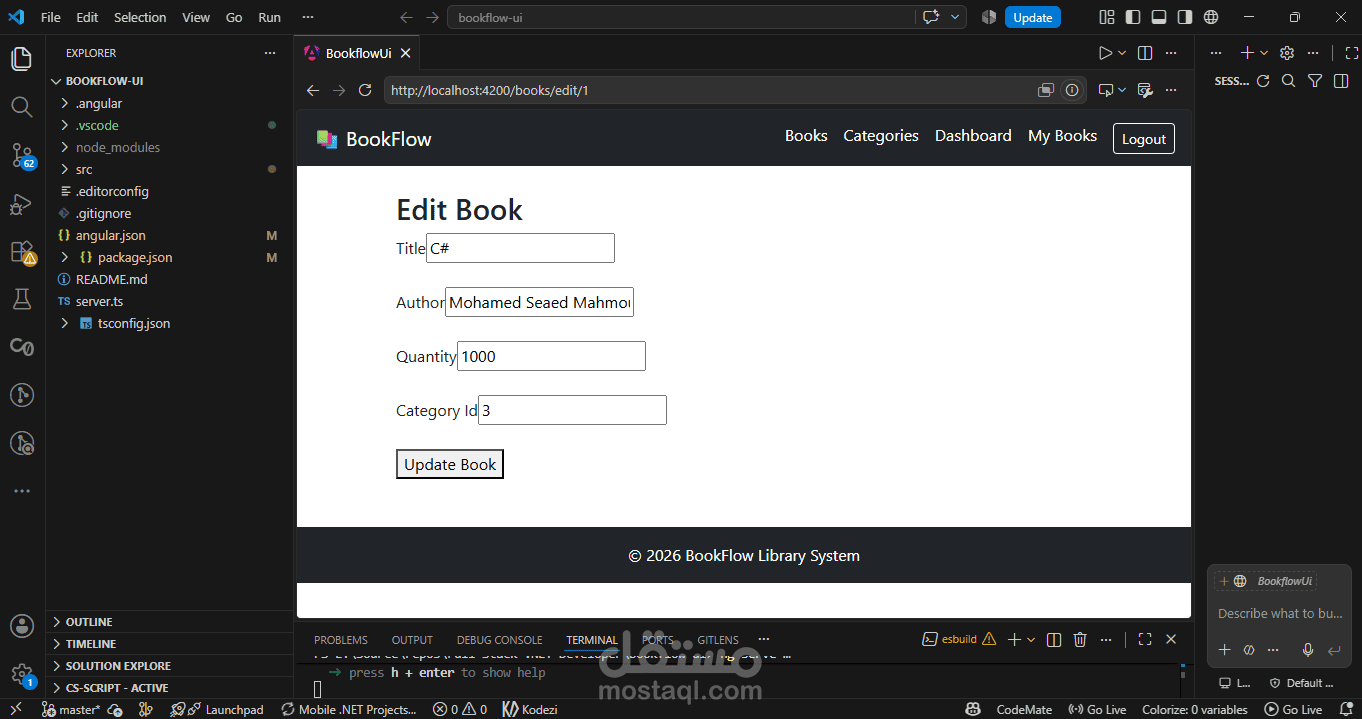This screenshot has width=1362, height=719.
Task: Click the Title input field
Action: [520, 248]
